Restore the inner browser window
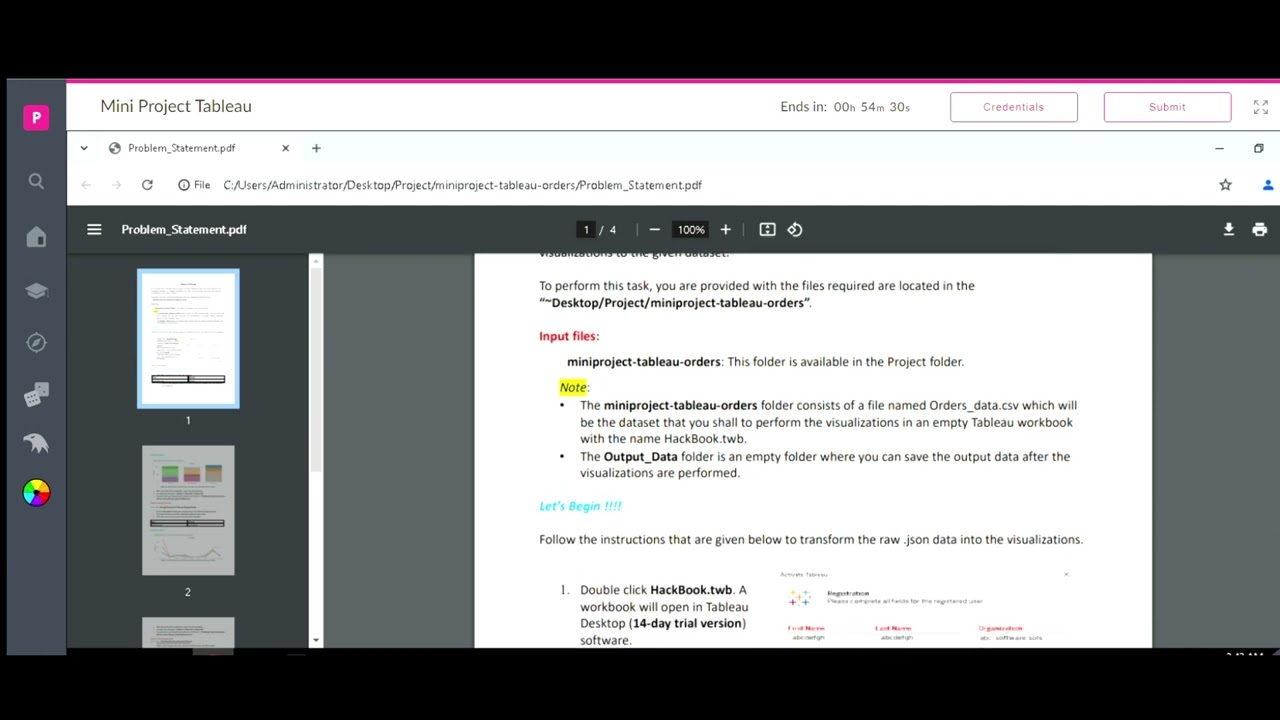Screen dimensions: 1280x720 (1258, 148)
